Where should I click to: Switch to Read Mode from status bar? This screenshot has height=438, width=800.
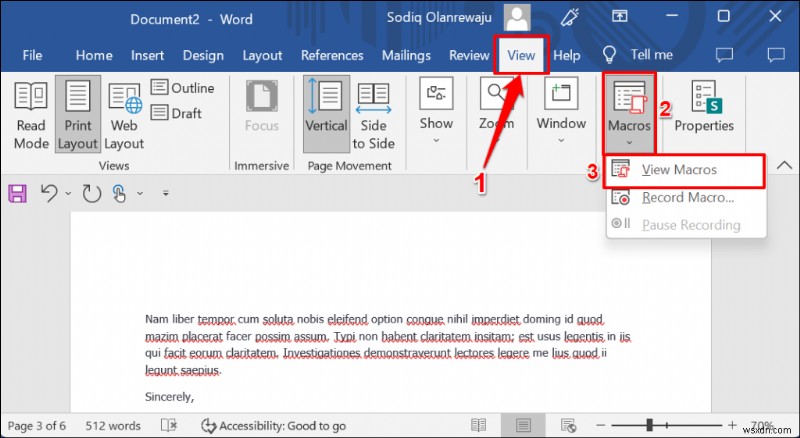tap(479, 425)
